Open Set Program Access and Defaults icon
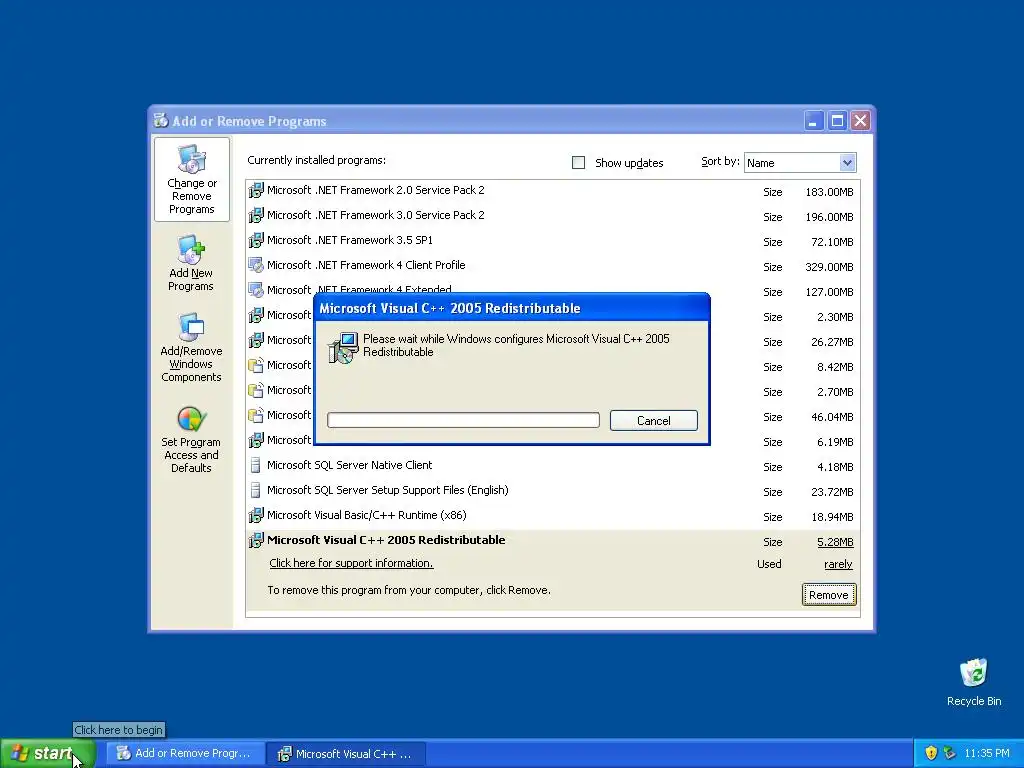1024x768 pixels. point(191,439)
